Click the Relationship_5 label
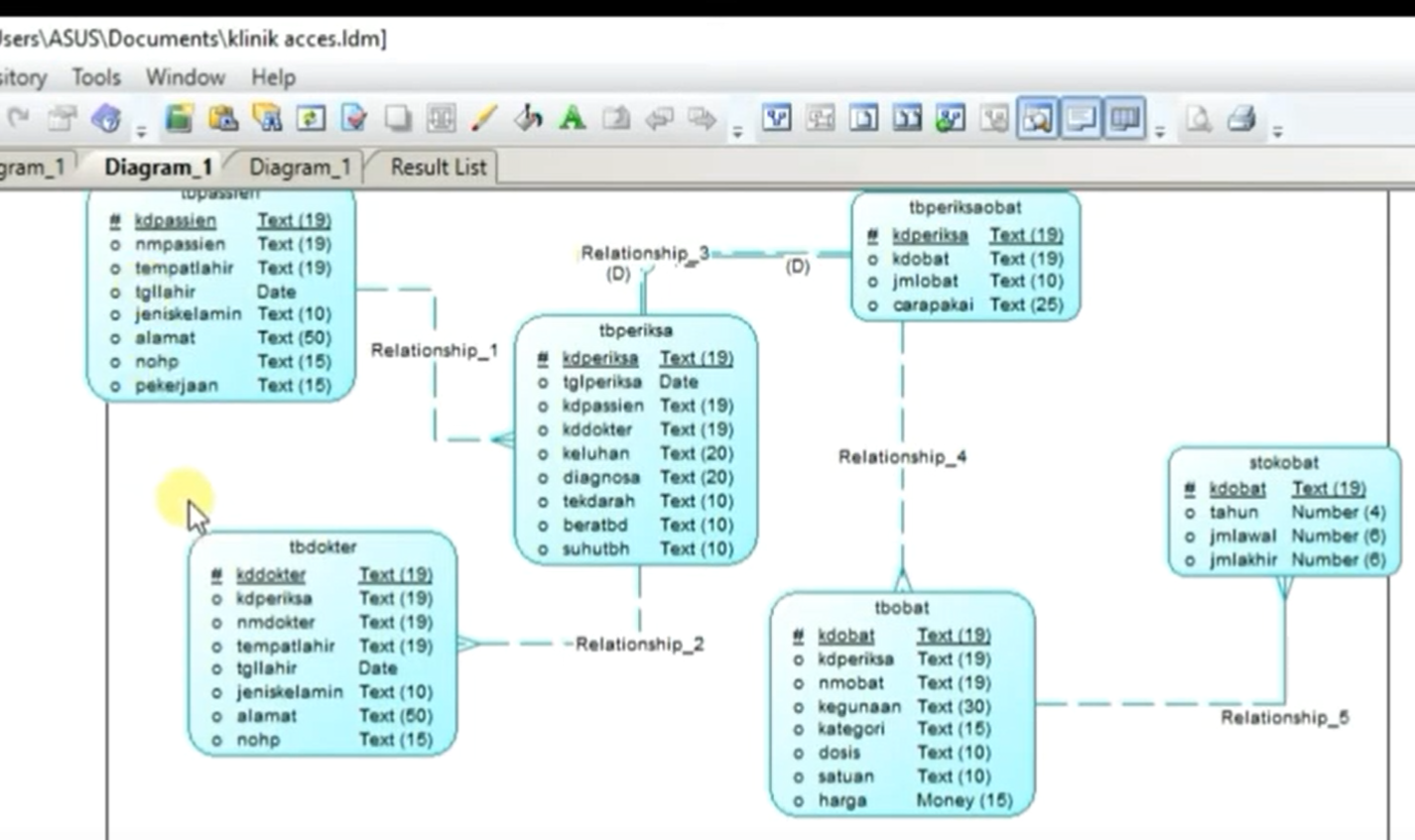The width and height of the screenshot is (1415, 840). pos(1285,717)
